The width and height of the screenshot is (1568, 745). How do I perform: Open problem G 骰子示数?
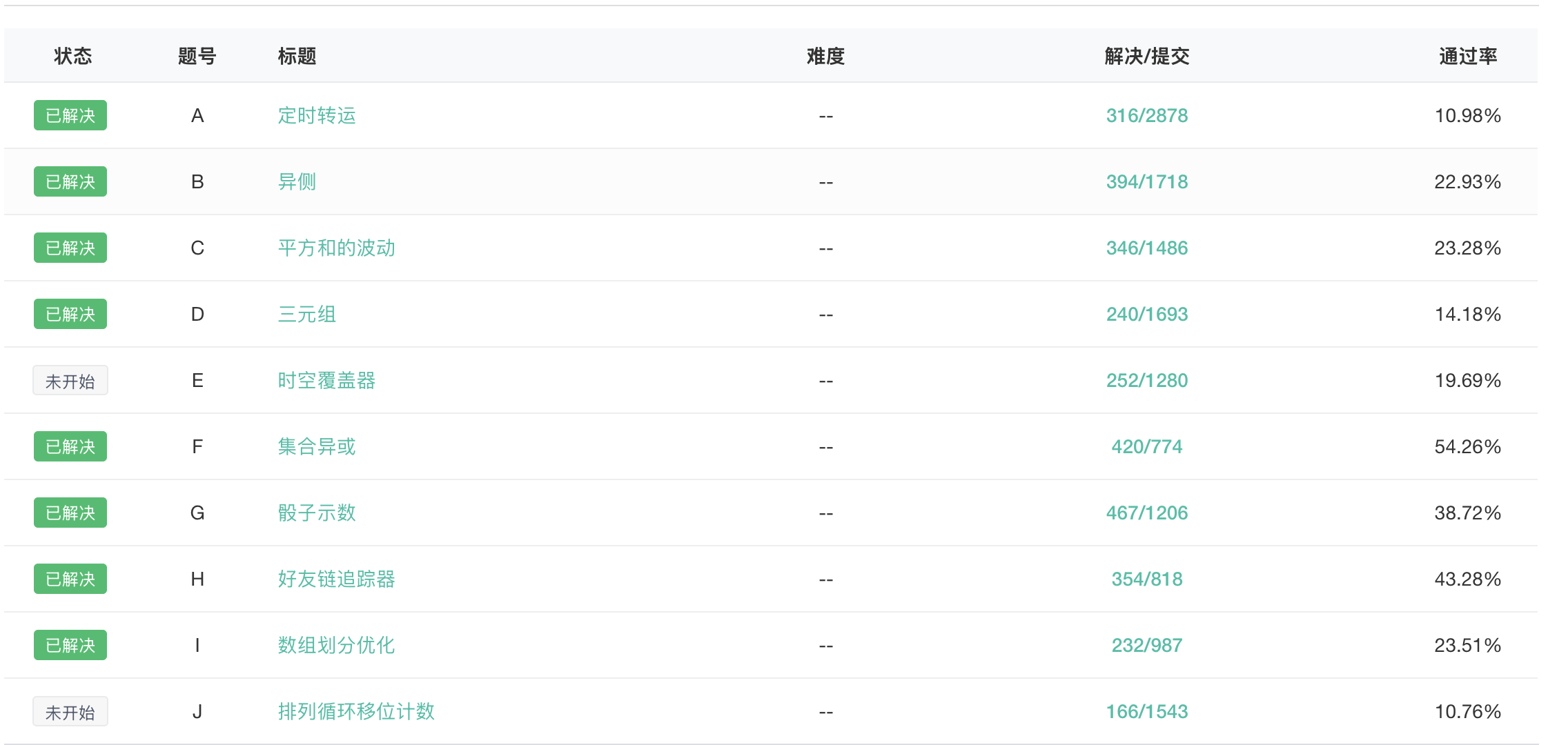[x=317, y=513]
